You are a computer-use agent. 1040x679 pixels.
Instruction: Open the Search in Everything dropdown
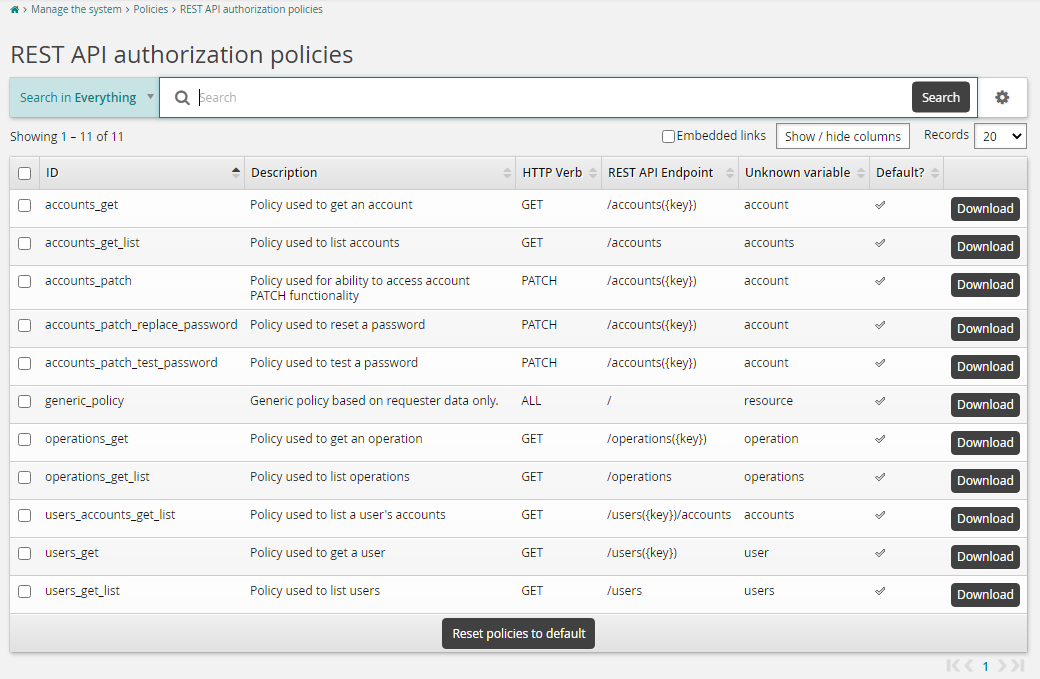click(83, 97)
